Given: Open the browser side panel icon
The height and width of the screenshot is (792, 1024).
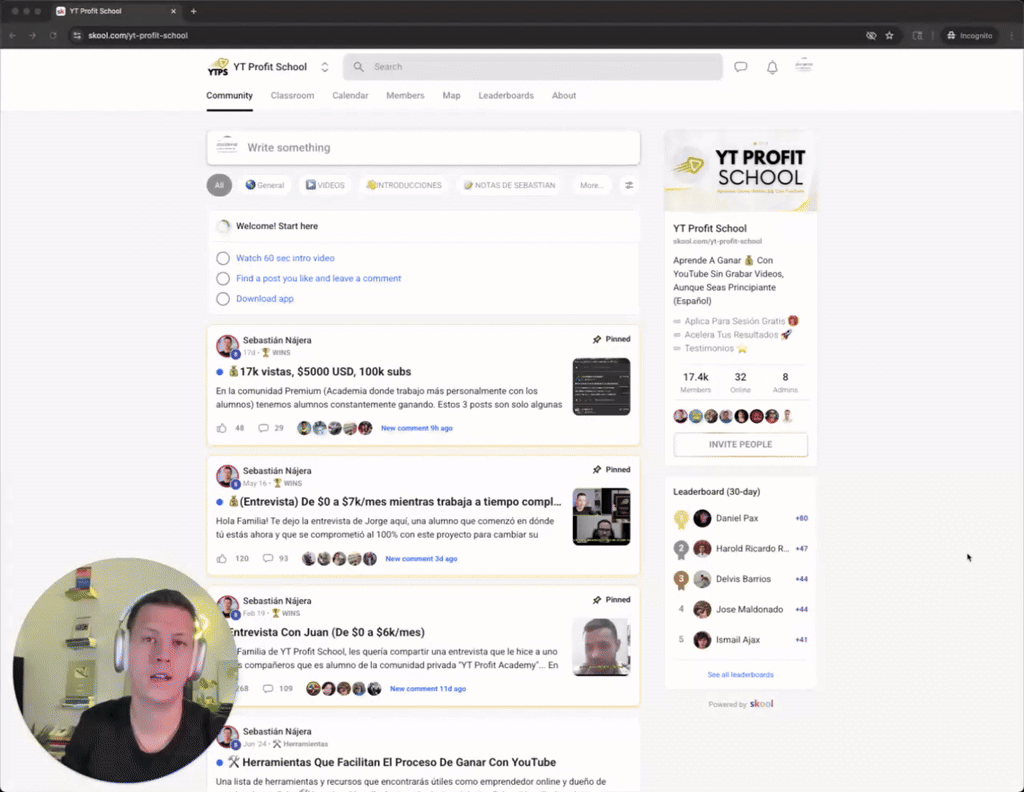Looking at the screenshot, I should pyautogui.click(x=918, y=35).
